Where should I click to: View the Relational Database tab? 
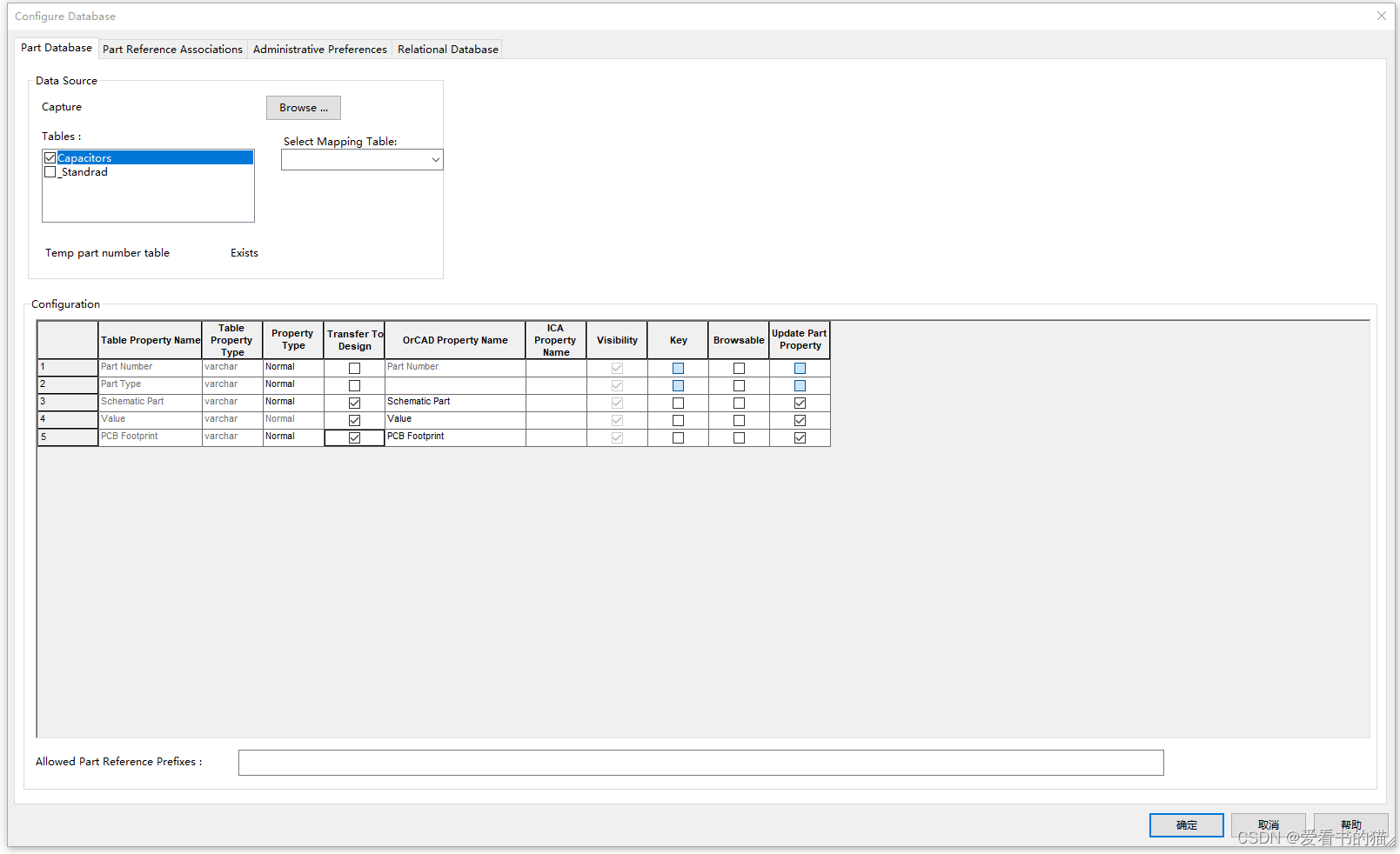[x=447, y=49]
